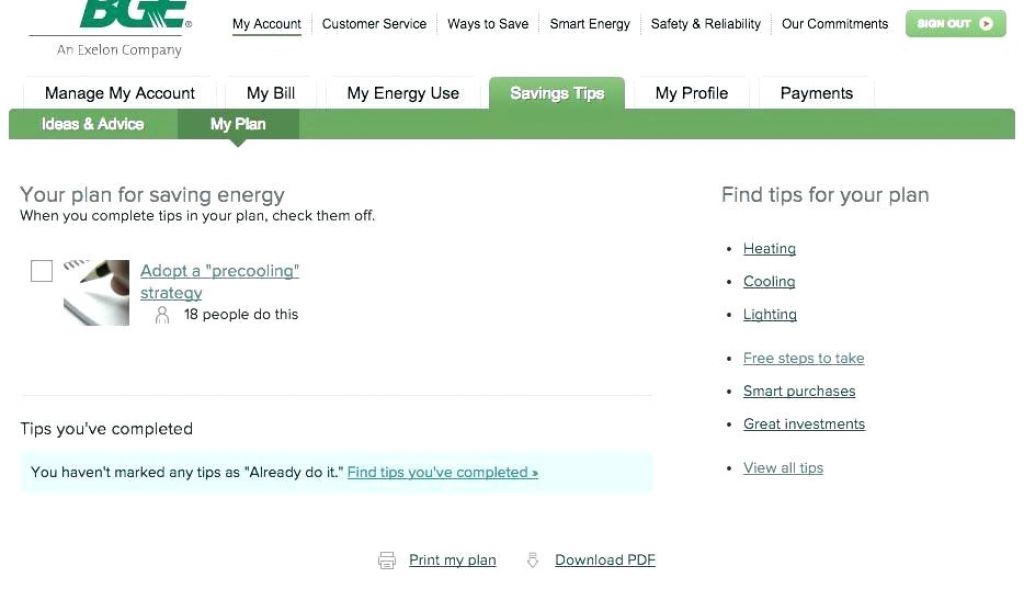The height and width of the screenshot is (600, 1024).
Task: Click the person icon near 18 people
Action: pos(163,315)
